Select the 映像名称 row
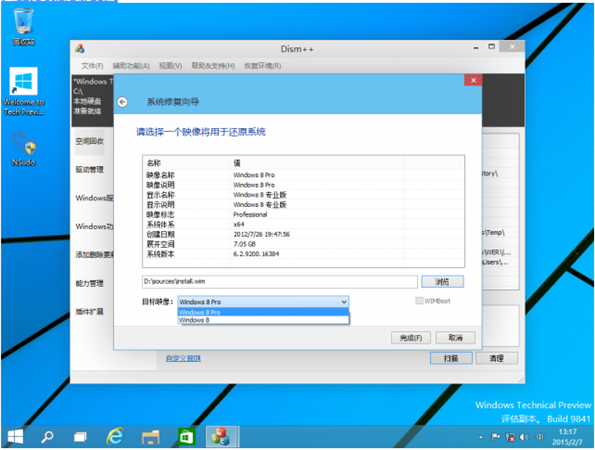The width and height of the screenshot is (595, 450). (x=303, y=175)
